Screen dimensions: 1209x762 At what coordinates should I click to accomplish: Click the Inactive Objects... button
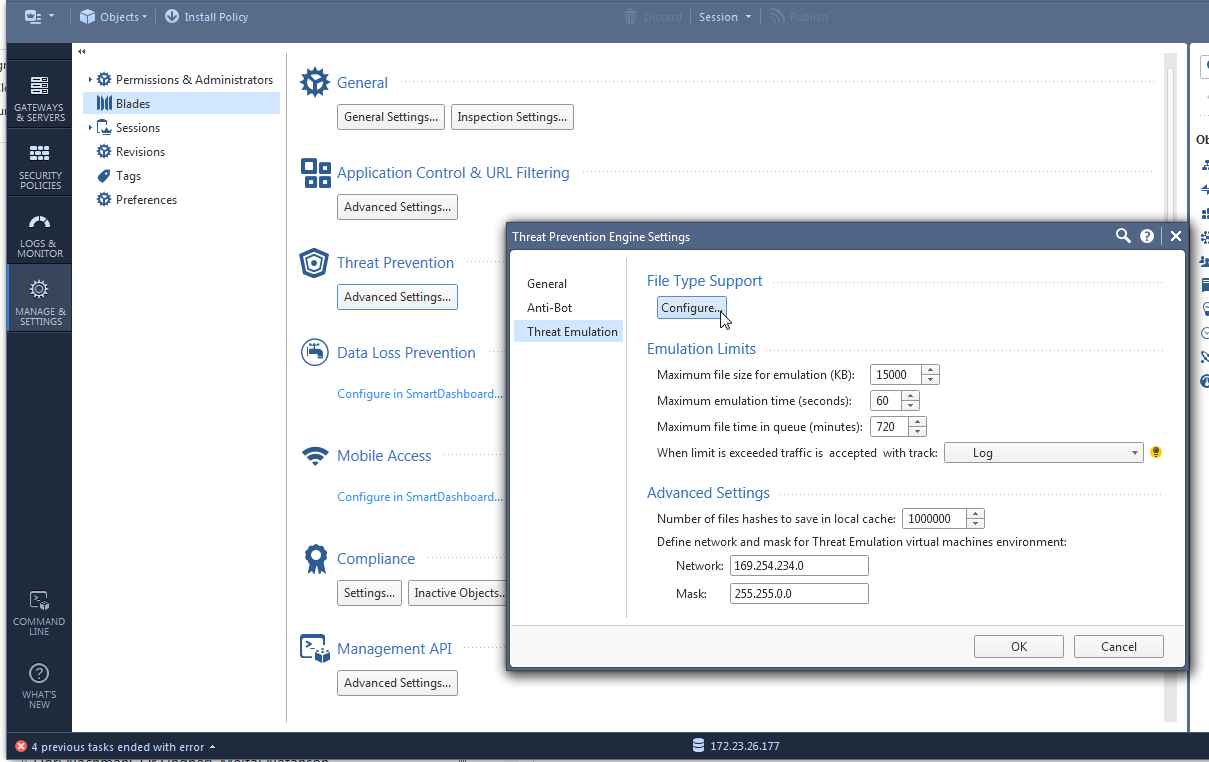458,593
